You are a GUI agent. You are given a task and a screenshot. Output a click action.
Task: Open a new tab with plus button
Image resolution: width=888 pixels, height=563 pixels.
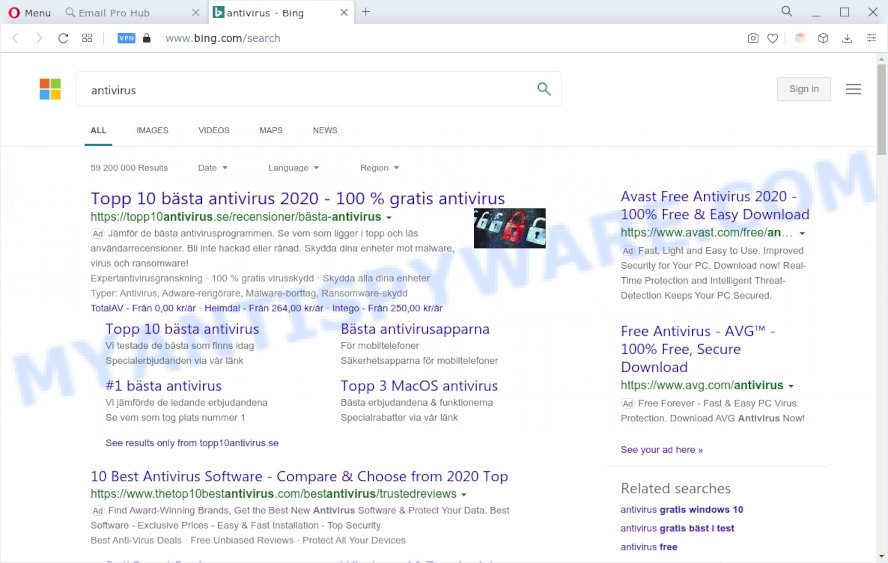366,12
